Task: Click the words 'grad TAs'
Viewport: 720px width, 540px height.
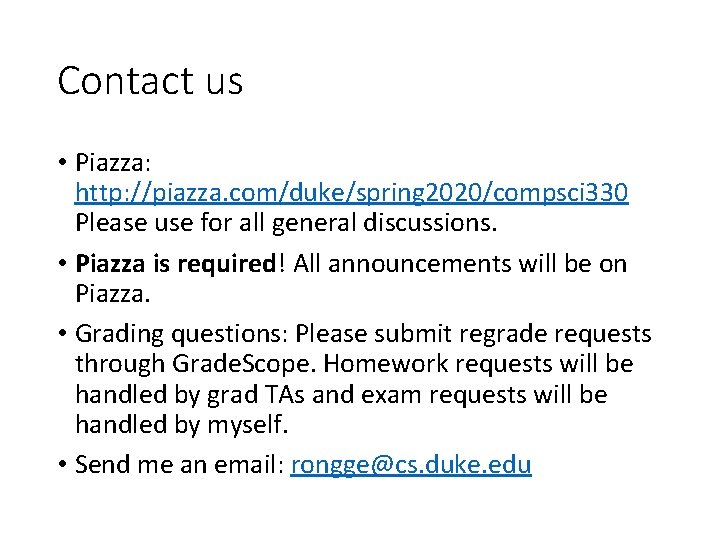Action: point(245,394)
